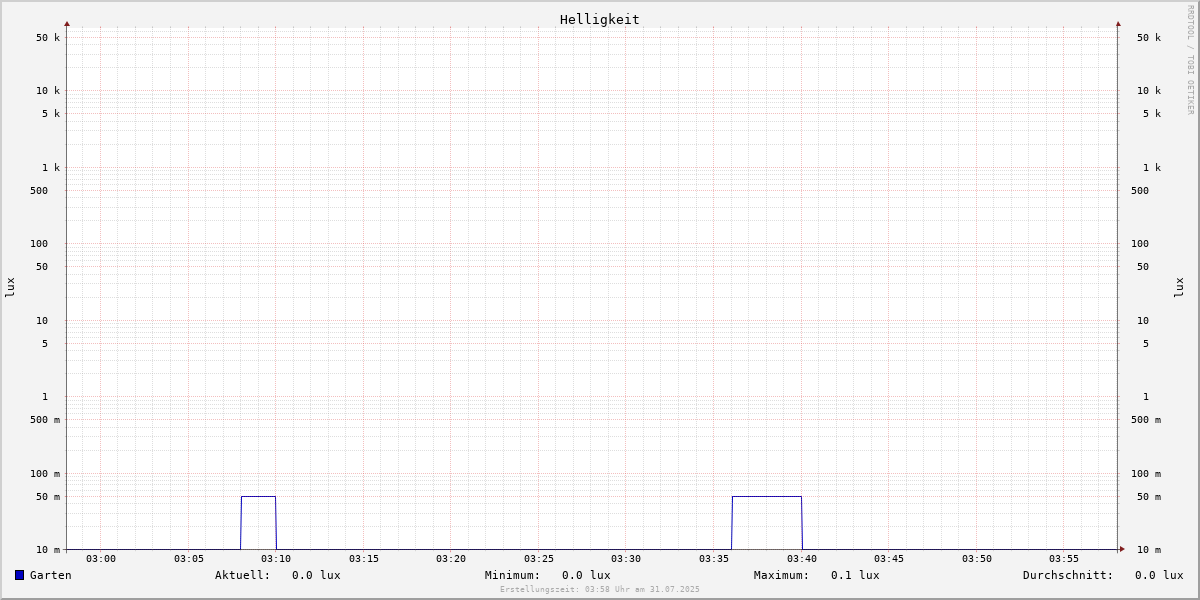Click the 03:20 time axis label
The width and height of the screenshot is (1200, 600).
[451, 559]
